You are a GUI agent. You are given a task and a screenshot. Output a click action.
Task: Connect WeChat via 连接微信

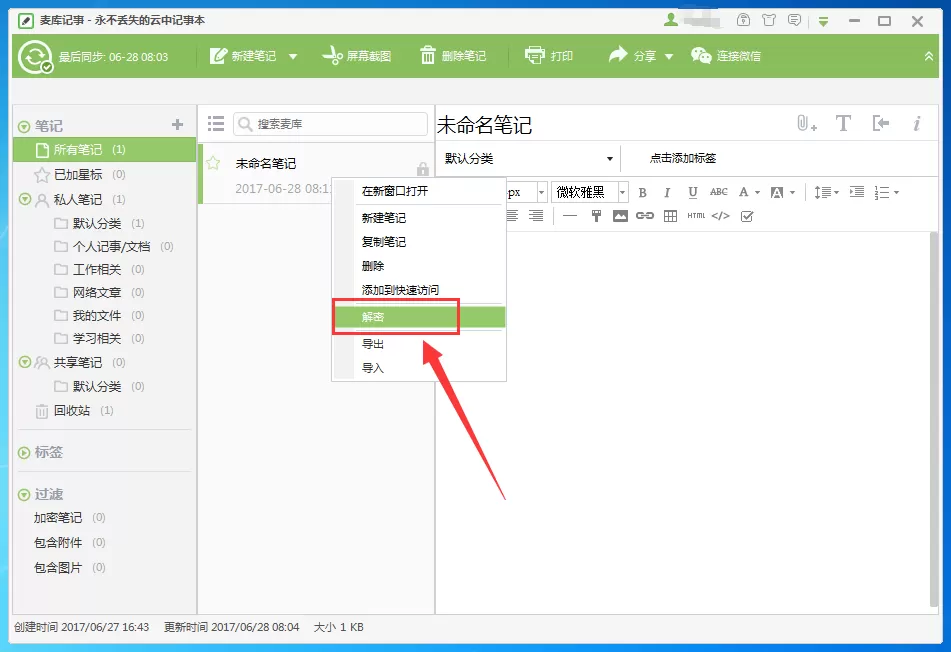click(725, 56)
